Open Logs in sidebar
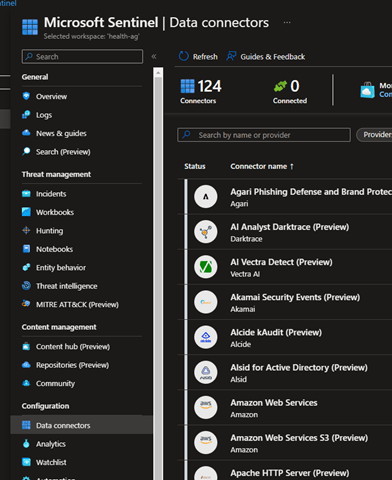Image resolution: width=392 pixels, height=480 pixels. pos(44,115)
